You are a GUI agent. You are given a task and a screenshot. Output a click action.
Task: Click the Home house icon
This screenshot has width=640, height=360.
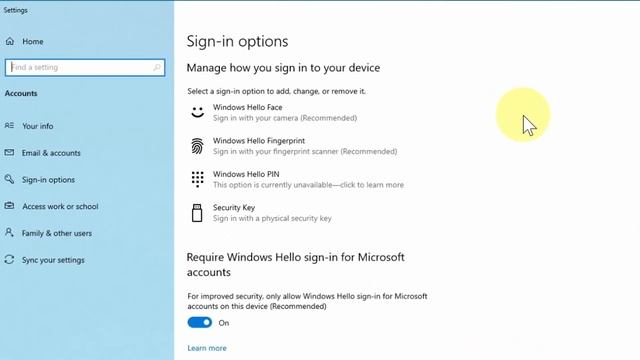(10, 41)
